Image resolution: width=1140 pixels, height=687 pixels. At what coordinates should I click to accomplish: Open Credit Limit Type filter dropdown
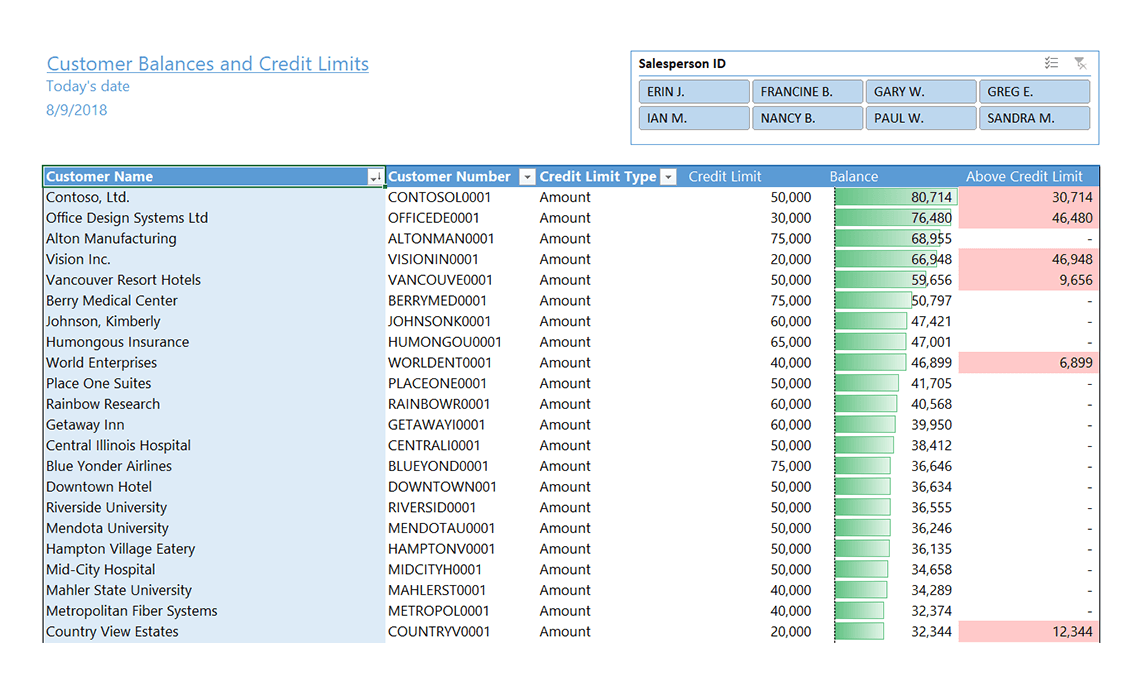click(x=668, y=177)
